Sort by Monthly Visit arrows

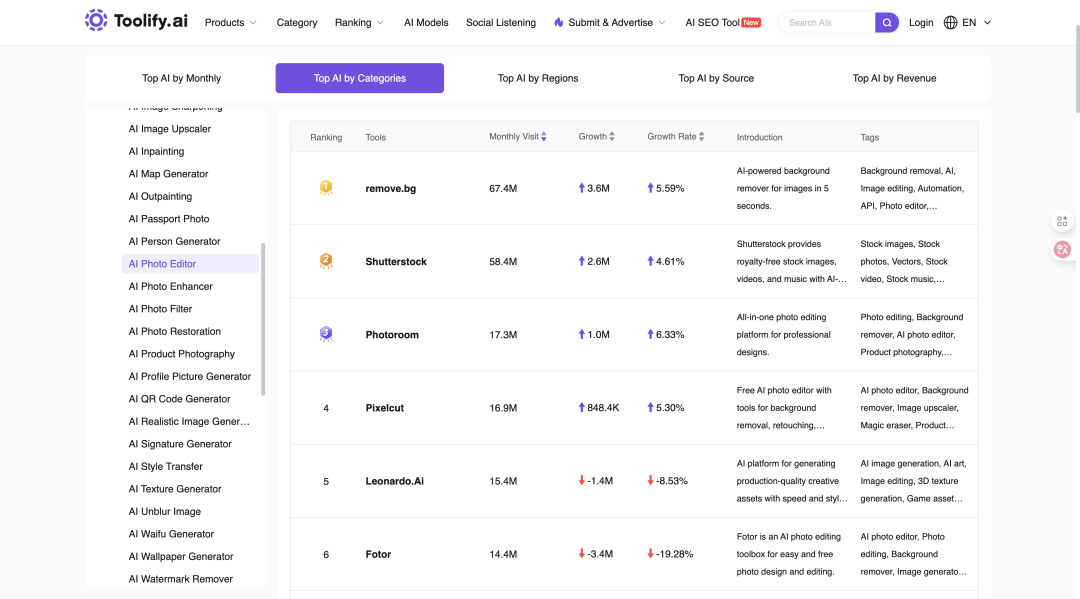543,137
